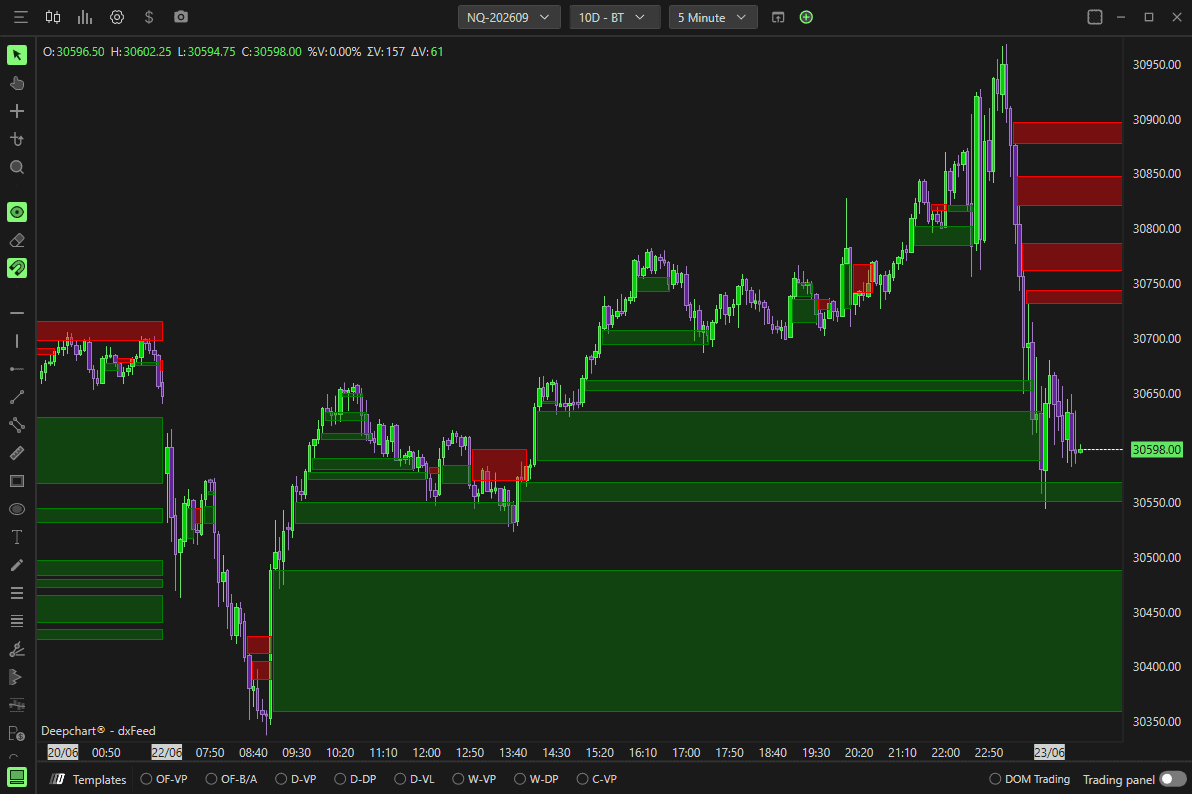
Task: Click the ΔV:61 delta volume value
Action: point(426,52)
